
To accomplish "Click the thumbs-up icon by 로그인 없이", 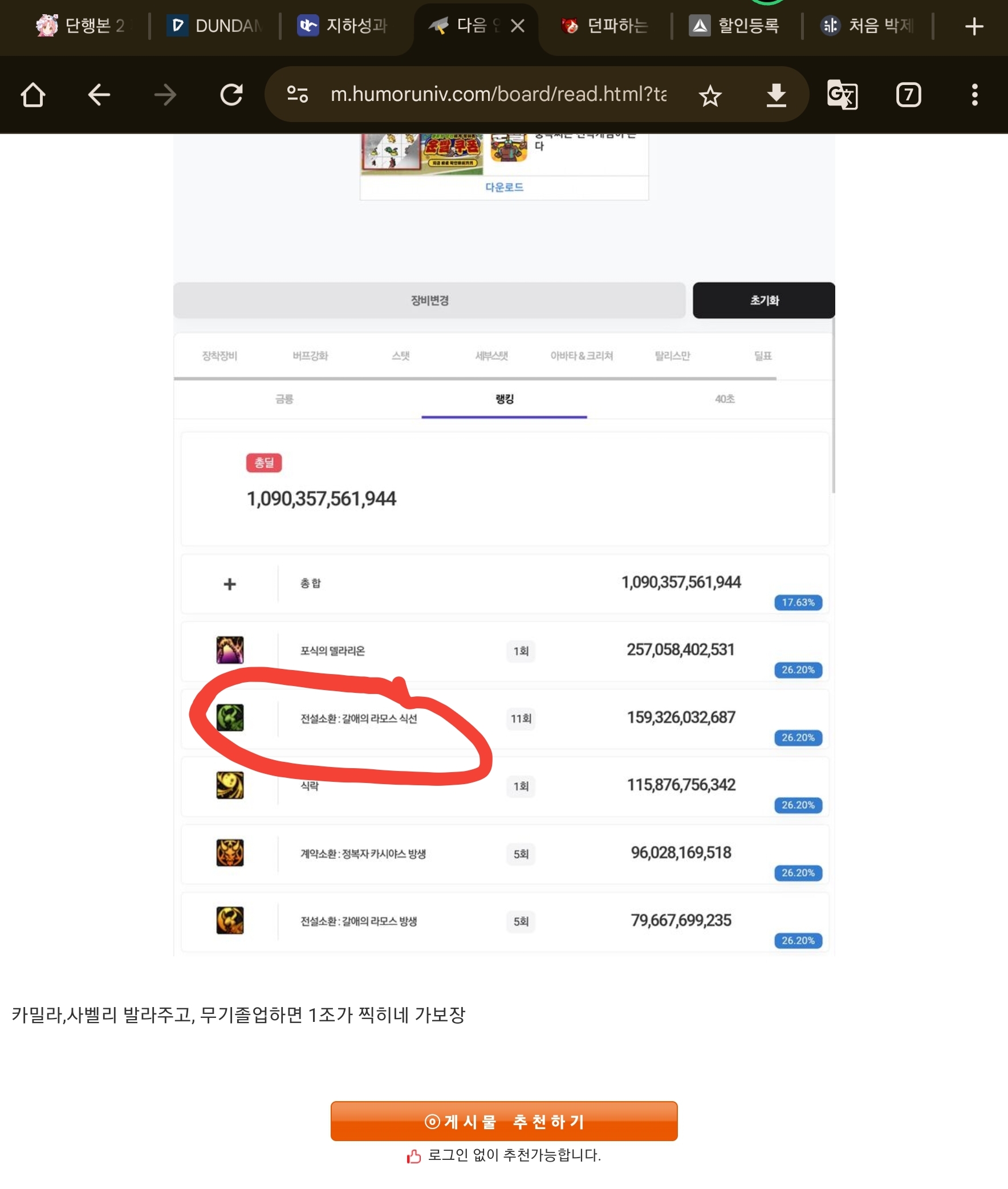I will (413, 1156).
